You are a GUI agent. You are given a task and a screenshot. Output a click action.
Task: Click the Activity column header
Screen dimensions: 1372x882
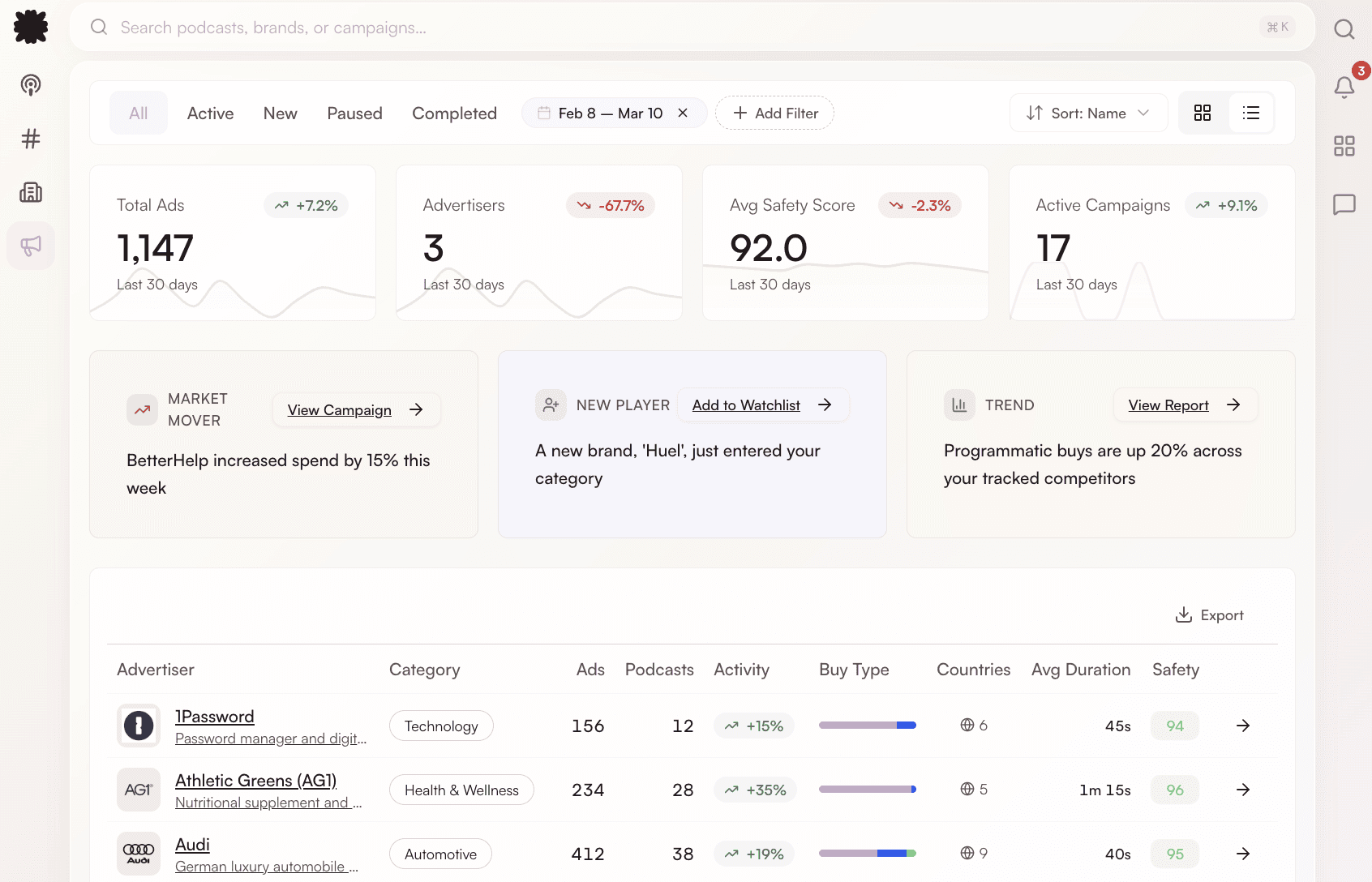click(741, 670)
